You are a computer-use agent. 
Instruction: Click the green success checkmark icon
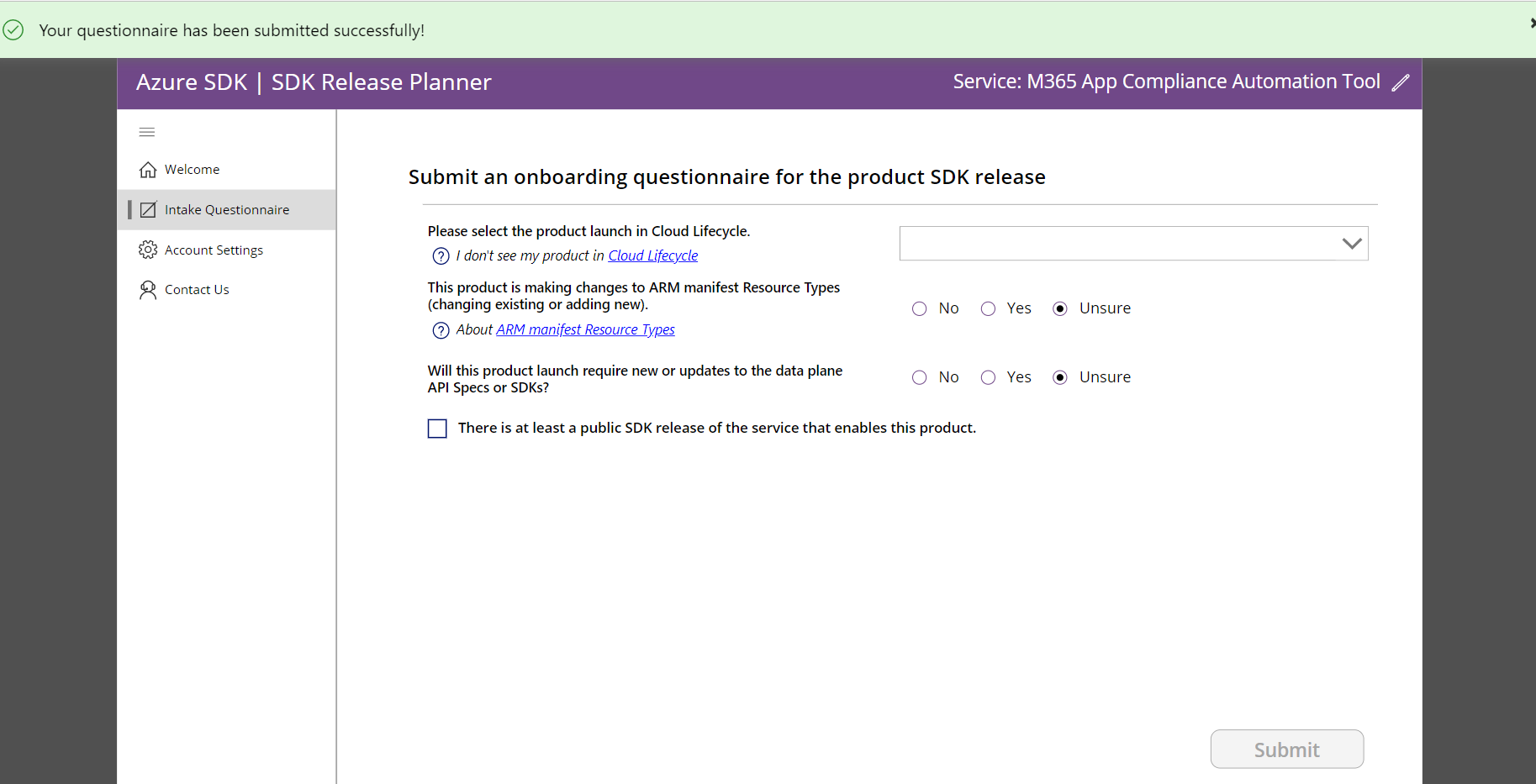pyautogui.click(x=14, y=29)
